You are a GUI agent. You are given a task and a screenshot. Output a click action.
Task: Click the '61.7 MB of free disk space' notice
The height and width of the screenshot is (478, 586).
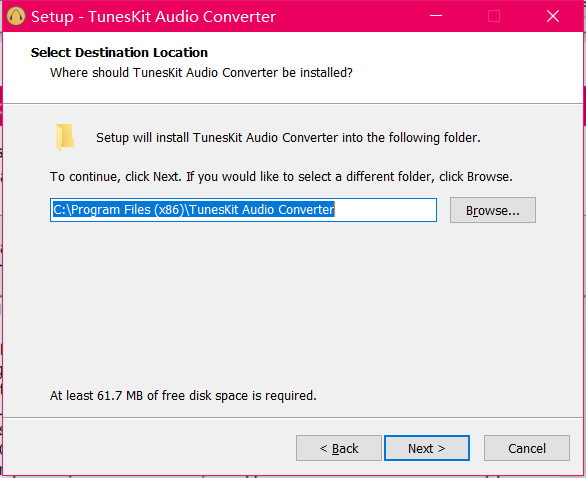click(x=183, y=395)
